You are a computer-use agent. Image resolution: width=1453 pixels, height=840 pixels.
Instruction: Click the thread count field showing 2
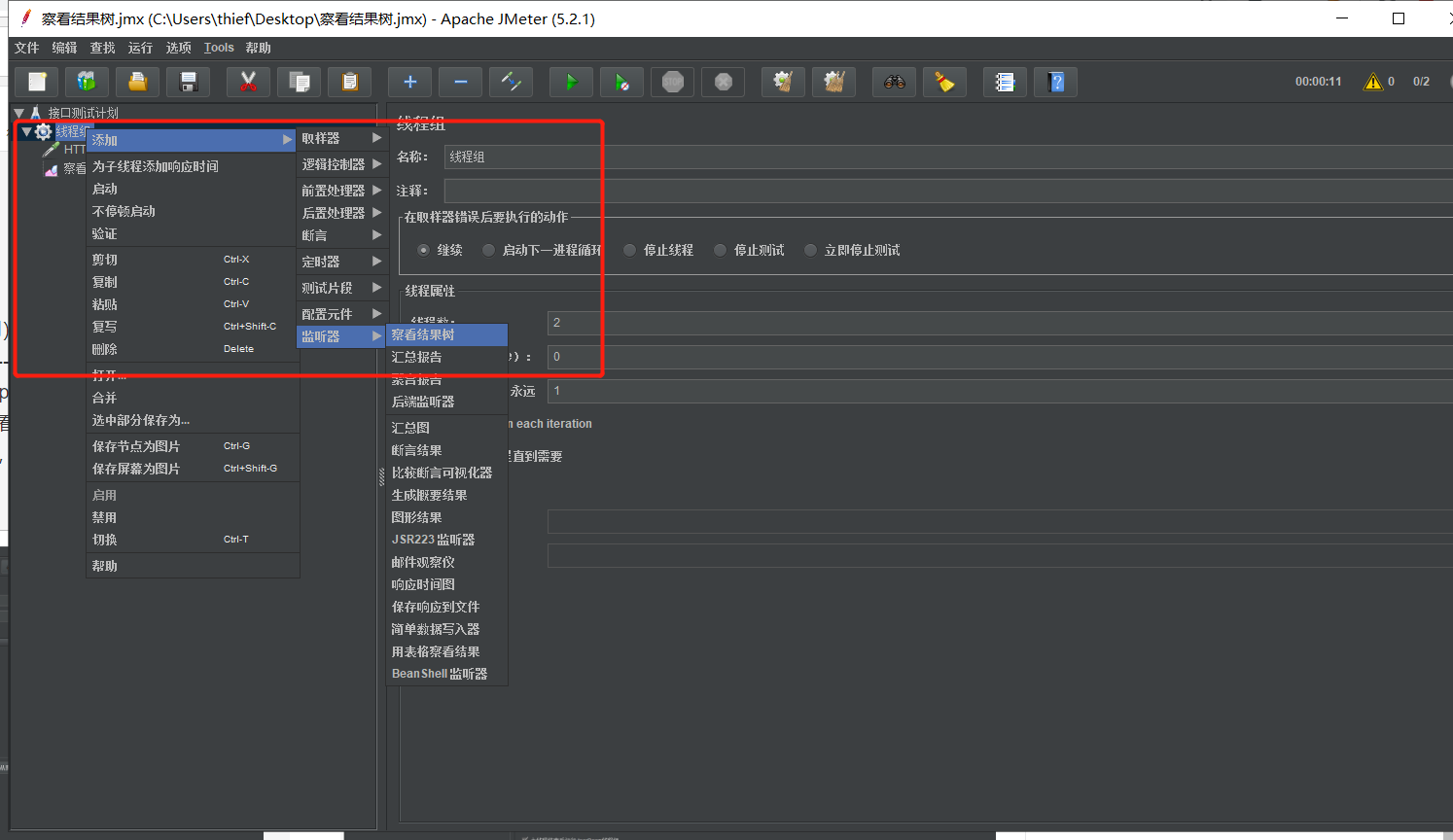coord(1000,323)
